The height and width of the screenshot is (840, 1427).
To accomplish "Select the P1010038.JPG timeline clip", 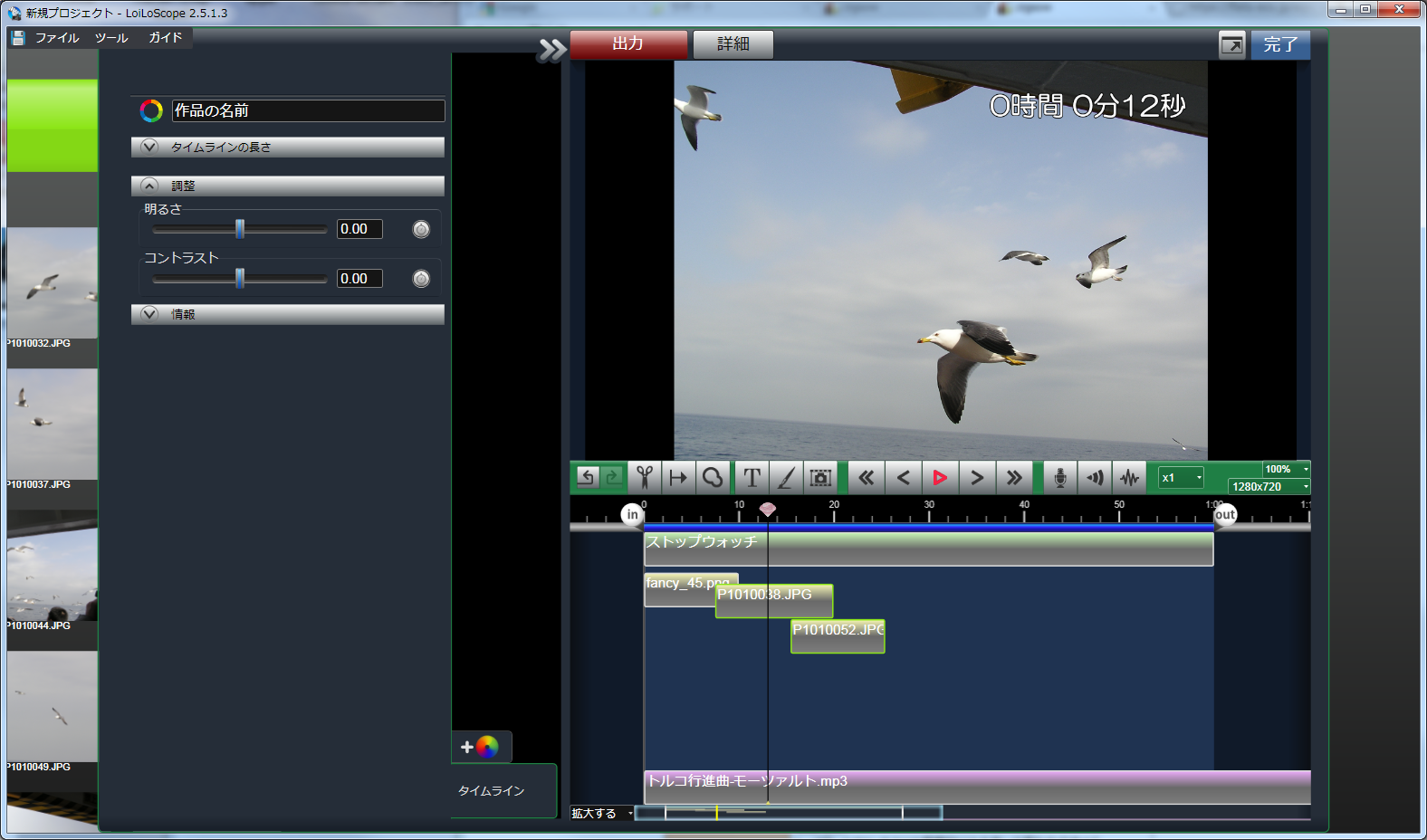I will [x=774, y=601].
